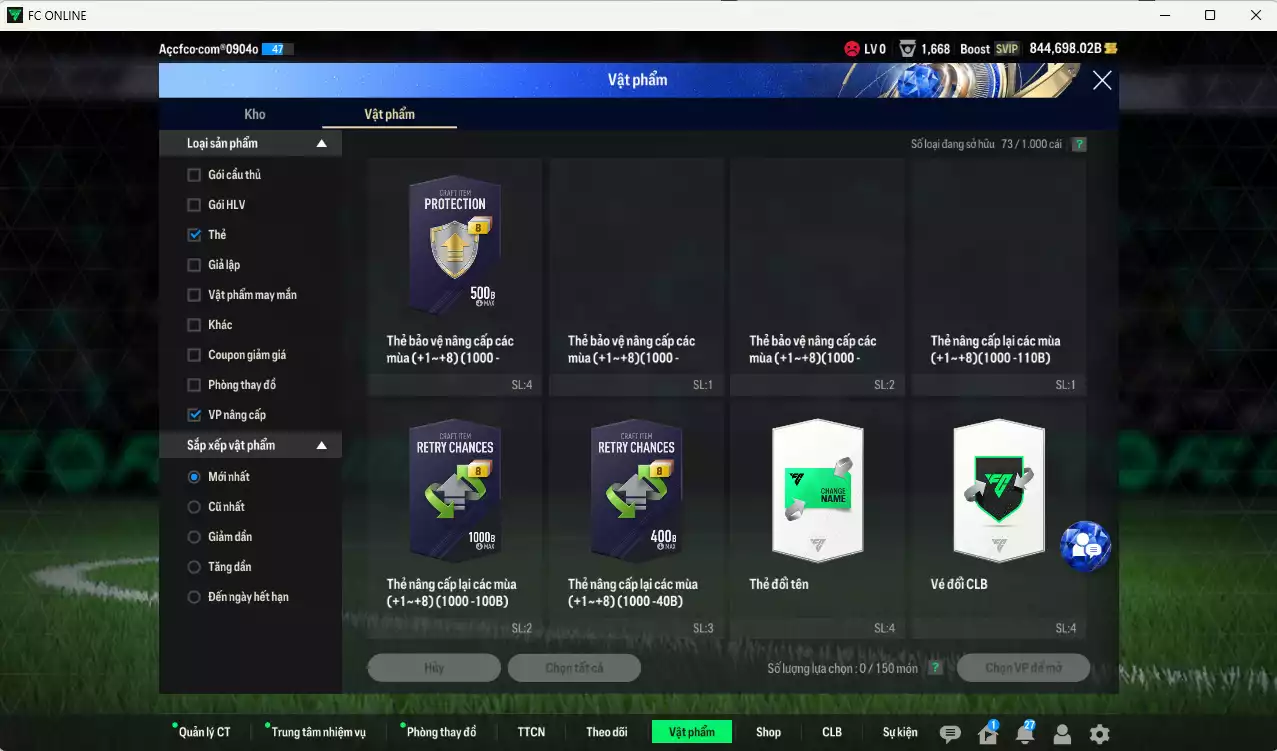Uncheck the Thẻ filter checkbox
1277x751 pixels.
tap(194, 235)
